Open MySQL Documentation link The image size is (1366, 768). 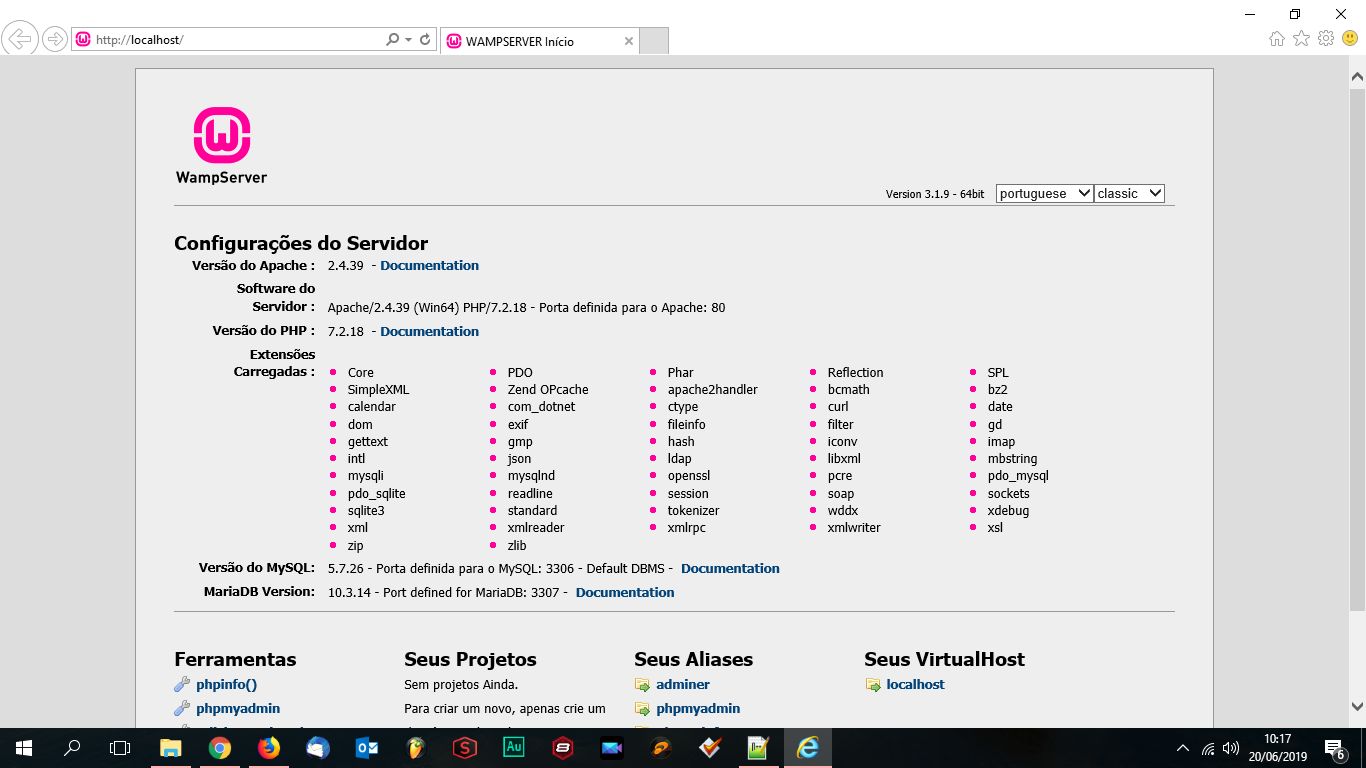[730, 569]
